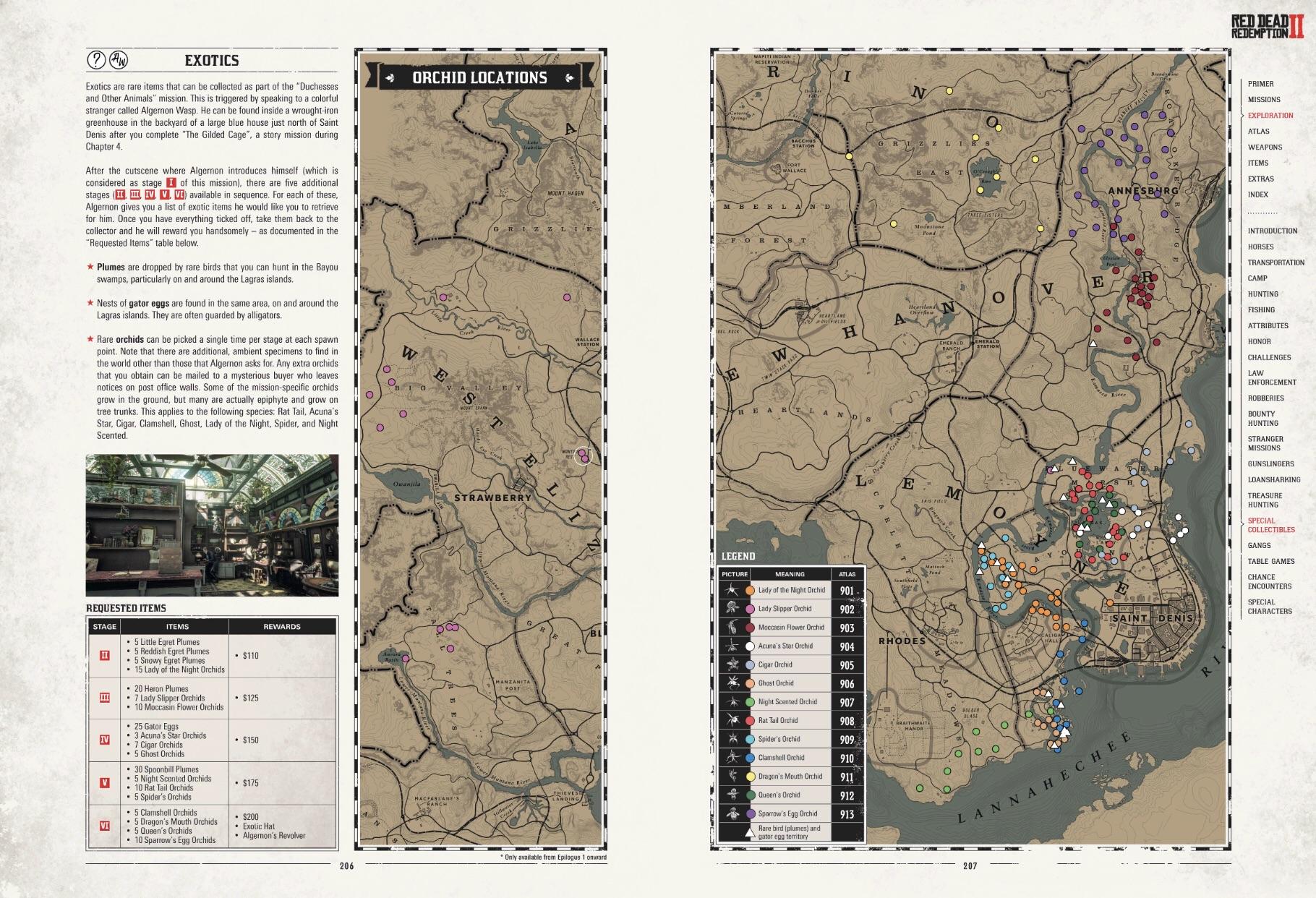Select the Dragon's Mouth Orchid legend icon
The height and width of the screenshot is (898, 1316).
pyautogui.click(x=734, y=776)
